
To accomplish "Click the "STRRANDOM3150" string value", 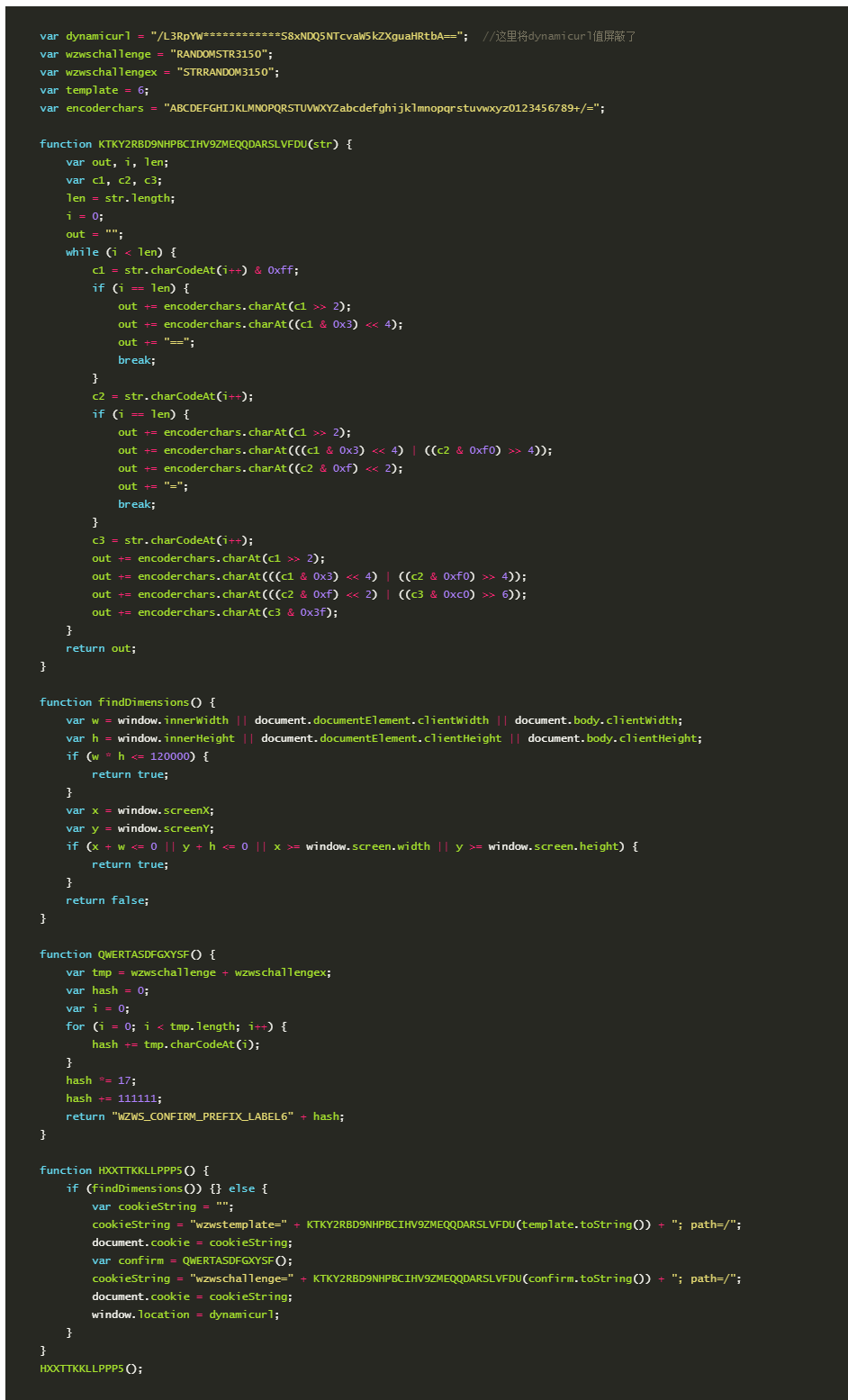I will click(228, 72).
